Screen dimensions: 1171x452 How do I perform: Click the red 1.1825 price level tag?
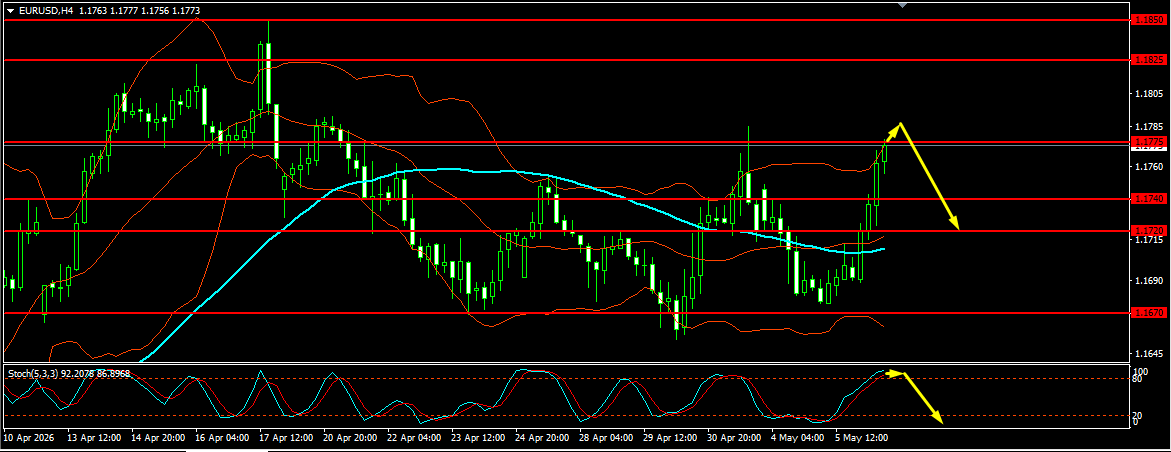[x=1148, y=59]
